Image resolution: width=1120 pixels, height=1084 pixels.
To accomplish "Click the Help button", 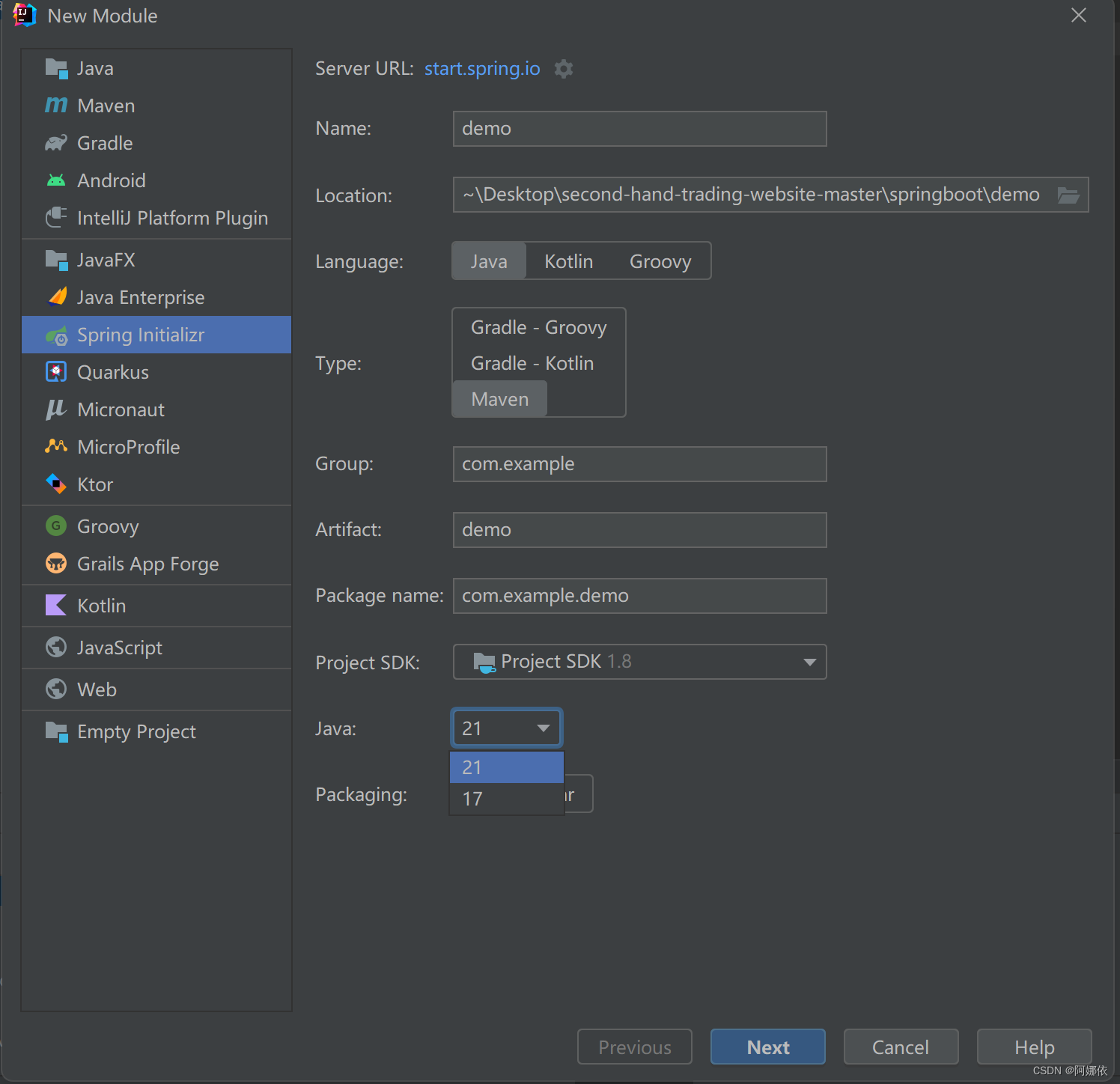I will pyautogui.click(x=1035, y=1047).
